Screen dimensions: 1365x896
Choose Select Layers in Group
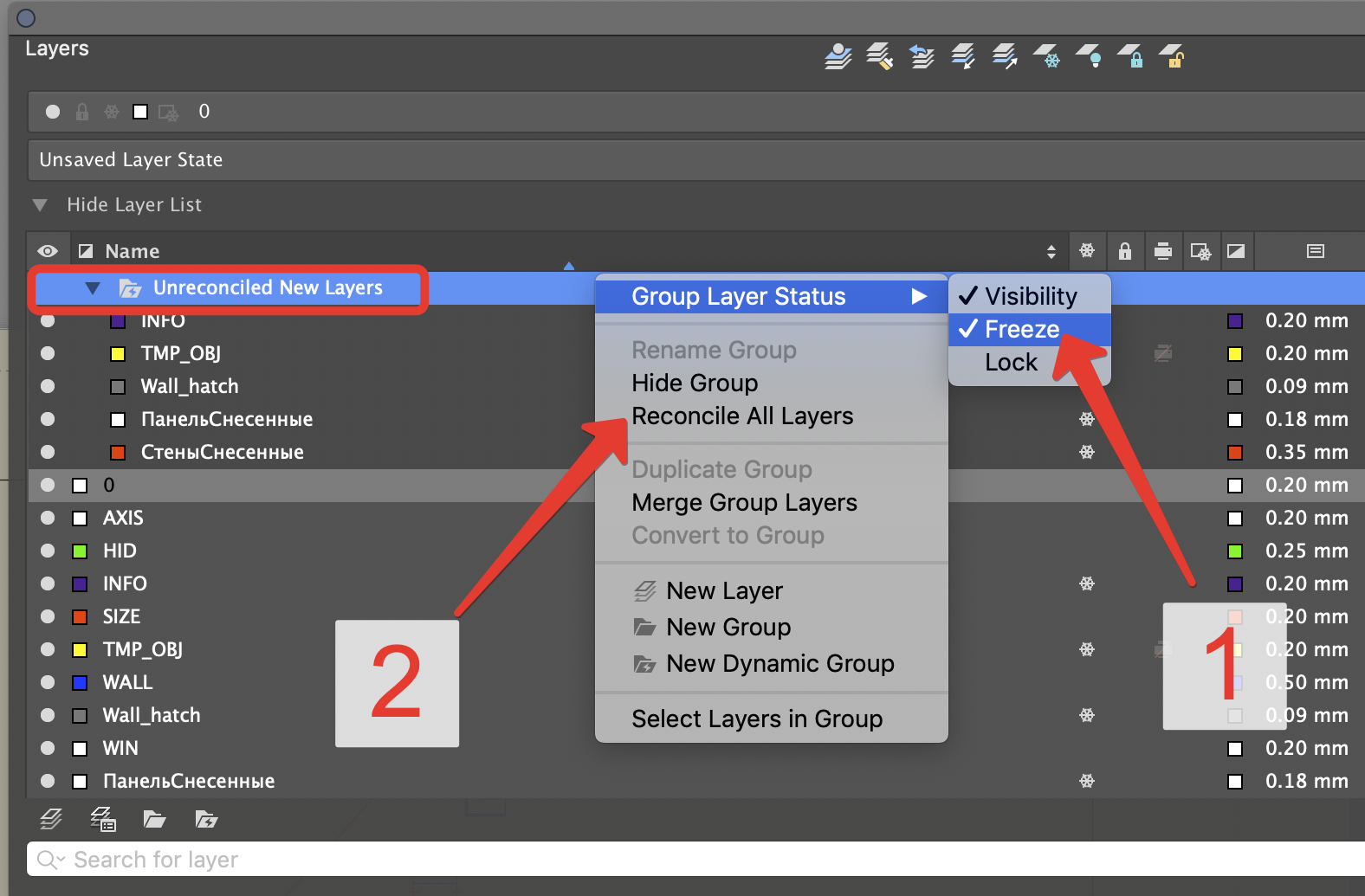click(x=757, y=719)
